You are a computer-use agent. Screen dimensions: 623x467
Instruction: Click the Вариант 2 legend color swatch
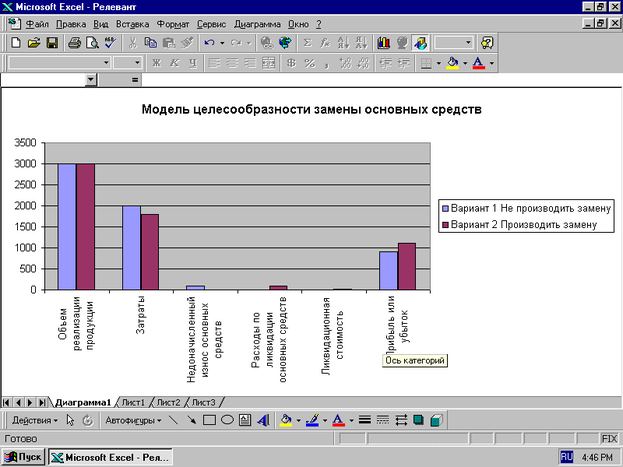[x=446, y=225]
